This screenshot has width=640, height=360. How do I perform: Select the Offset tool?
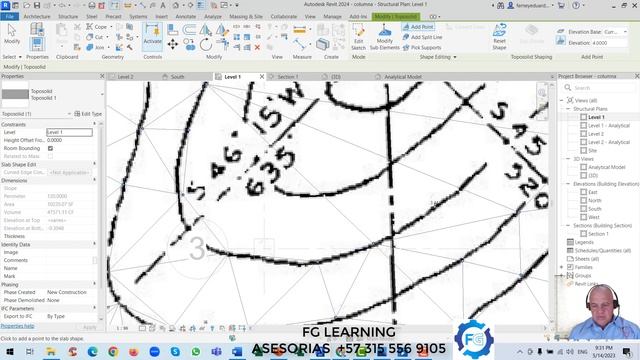[x=189, y=29]
